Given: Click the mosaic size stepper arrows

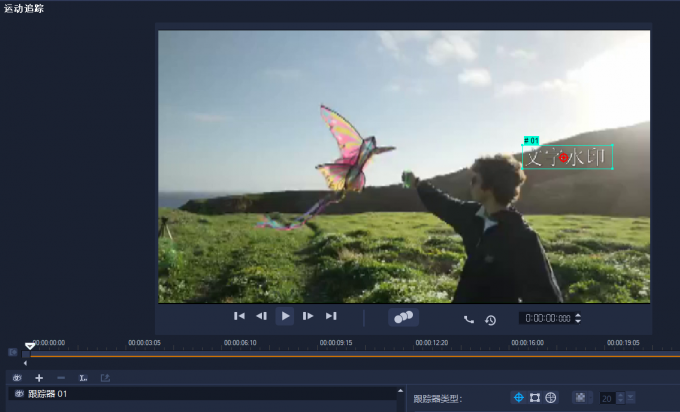Looking at the screenshot, I should pos(620,398).
